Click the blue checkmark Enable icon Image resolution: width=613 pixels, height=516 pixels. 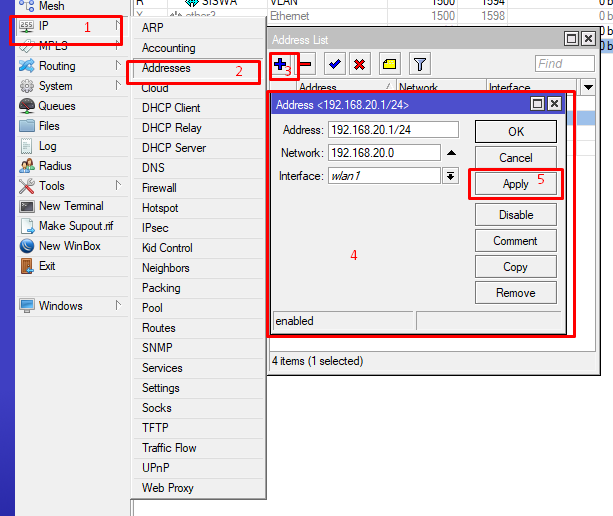tap(335, 64)
